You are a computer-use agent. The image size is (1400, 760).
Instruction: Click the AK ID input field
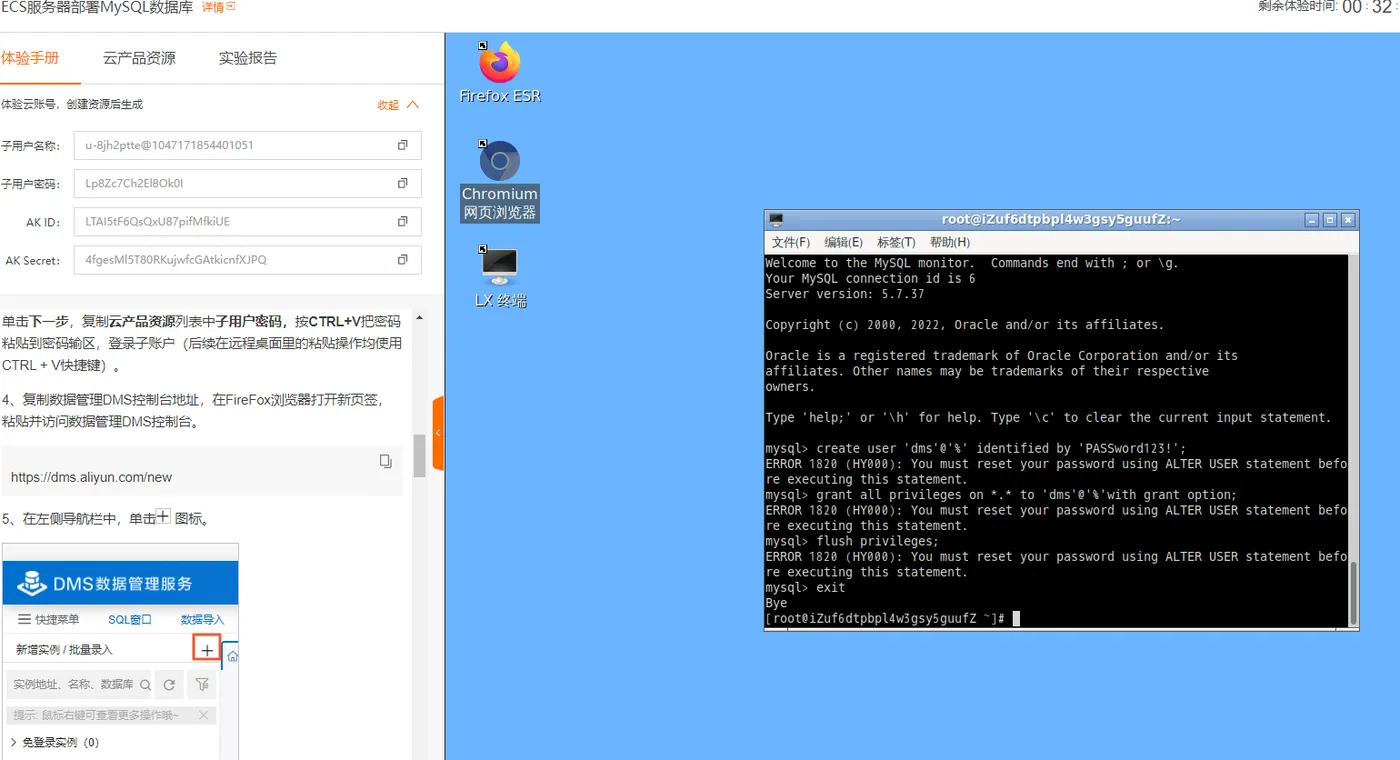(247, 221)
